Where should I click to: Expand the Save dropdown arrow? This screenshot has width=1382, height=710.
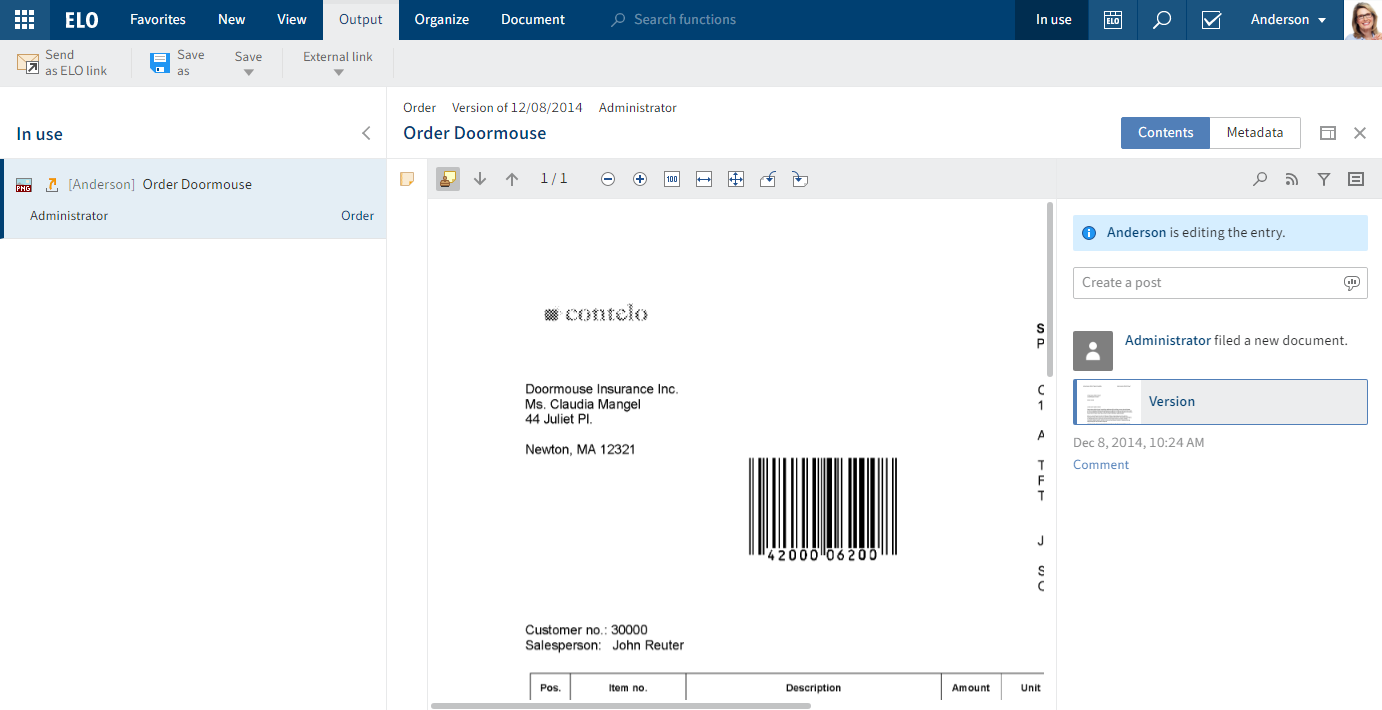pyautogui.click(x=248, y=71)
